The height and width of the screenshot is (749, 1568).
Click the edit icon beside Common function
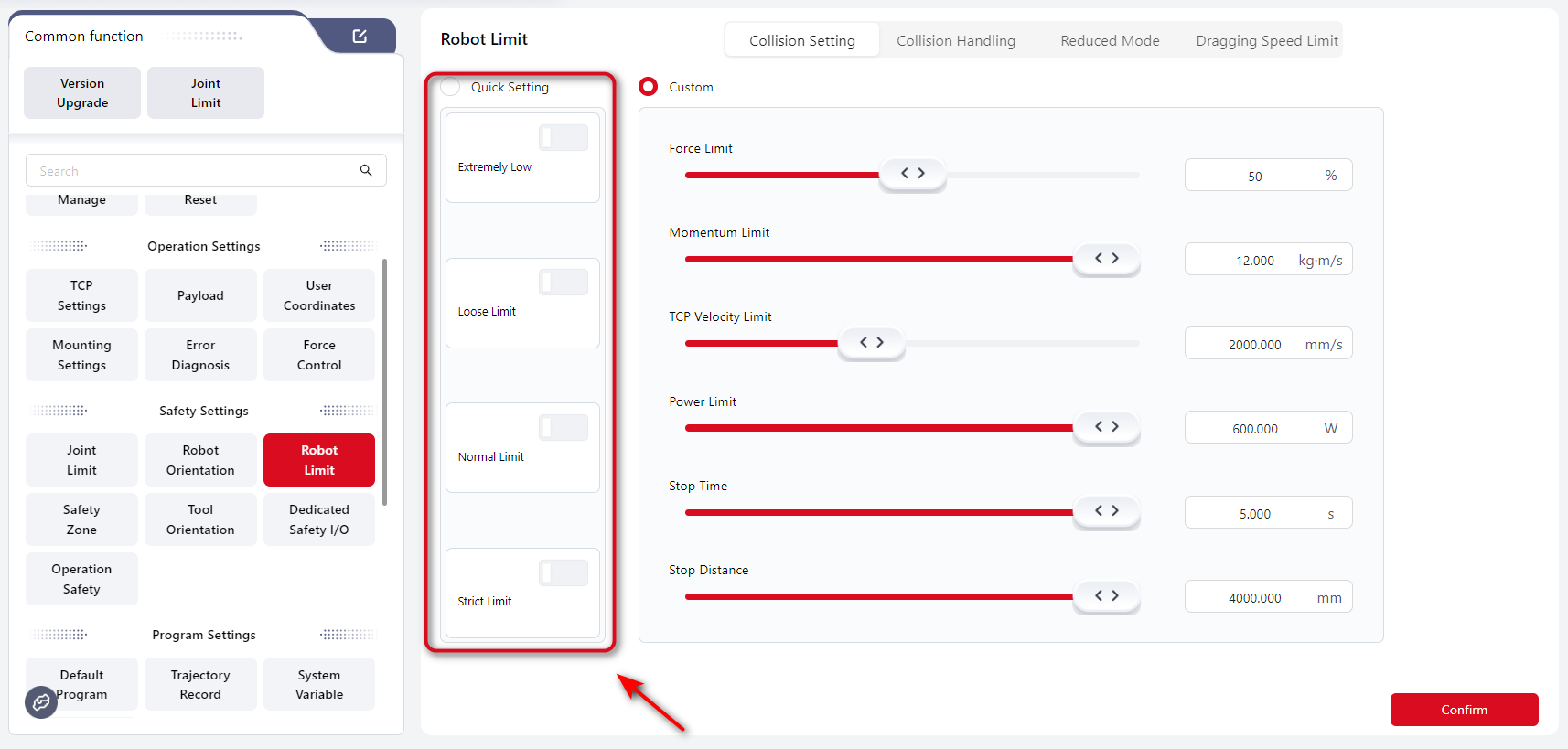point(360,36)
